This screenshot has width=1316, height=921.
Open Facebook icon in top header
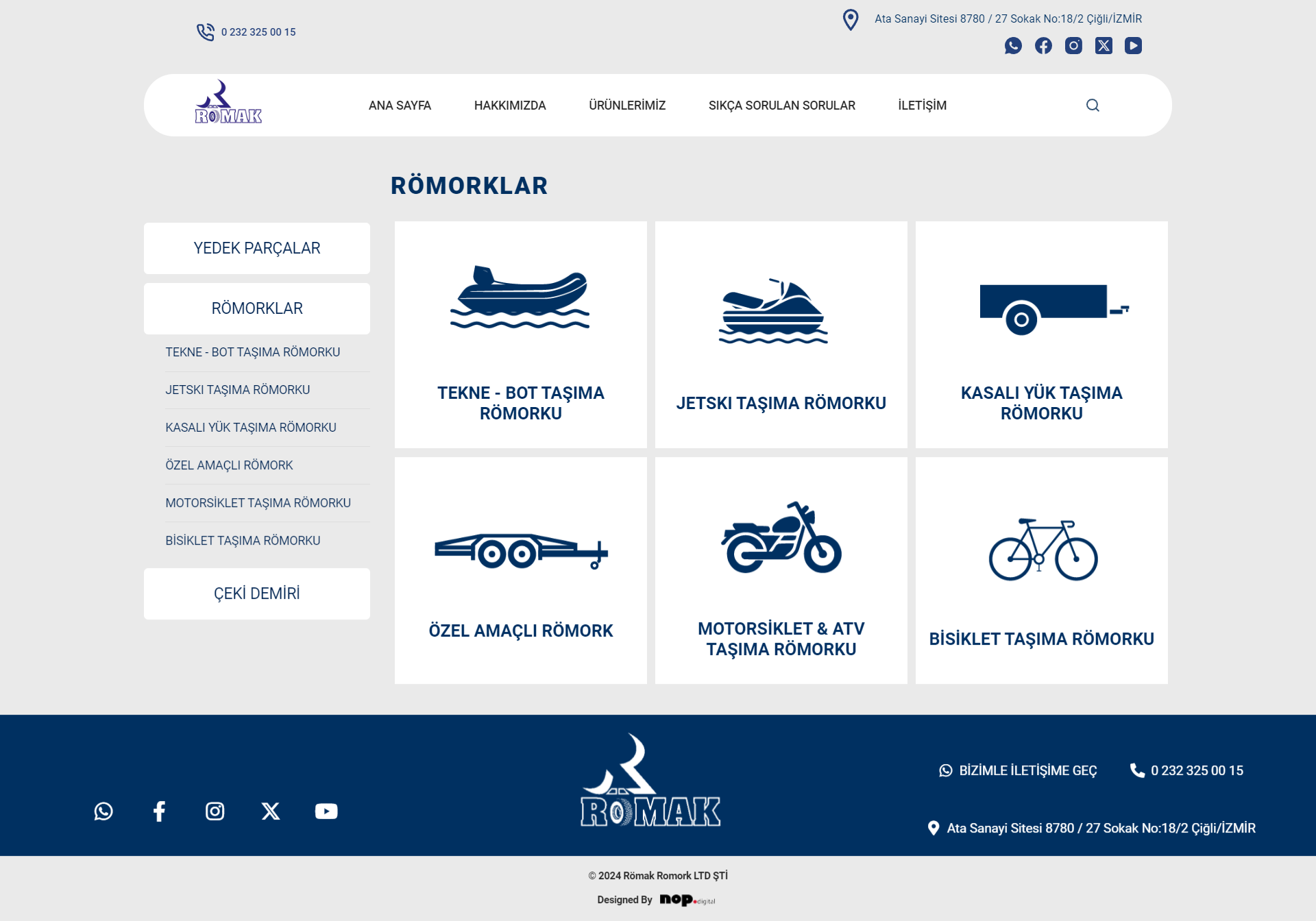click(1043, 46)
